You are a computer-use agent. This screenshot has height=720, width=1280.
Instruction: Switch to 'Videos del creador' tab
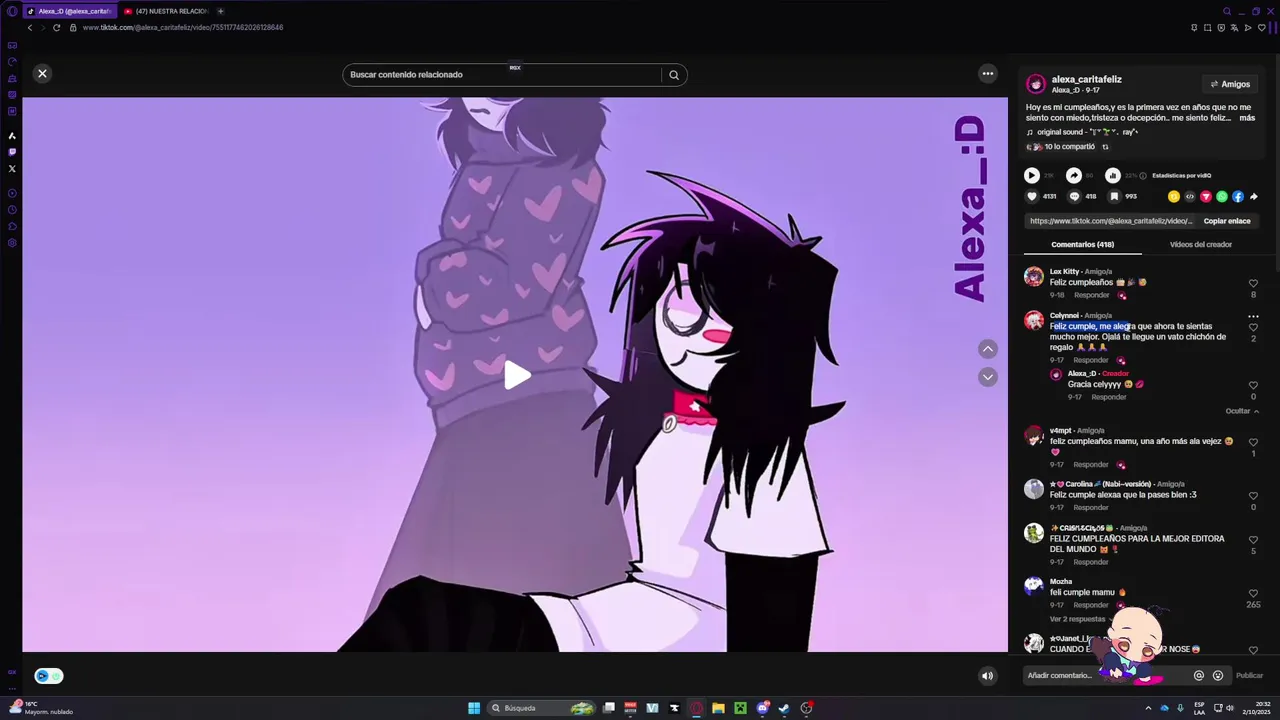tap(1201, 244)
